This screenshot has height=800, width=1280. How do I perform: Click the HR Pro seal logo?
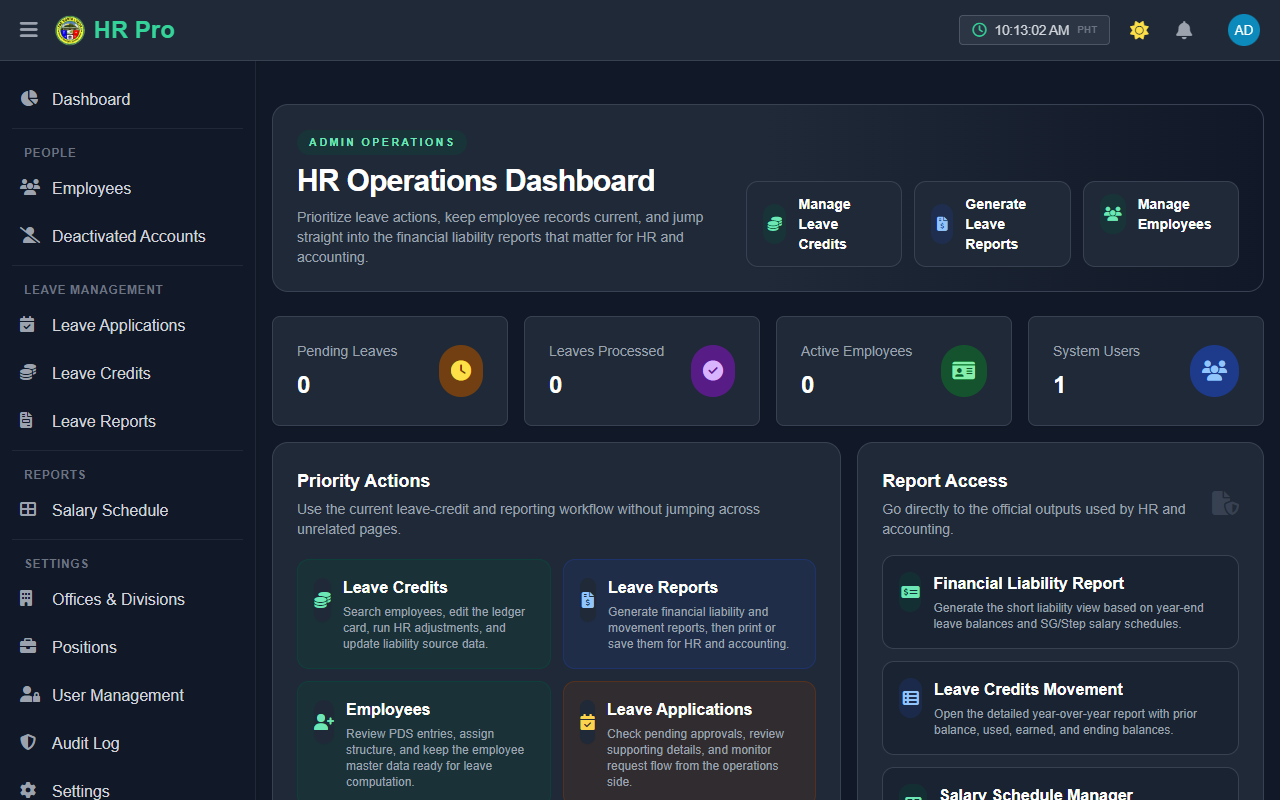pyautogui.click(x=70, y=30)
